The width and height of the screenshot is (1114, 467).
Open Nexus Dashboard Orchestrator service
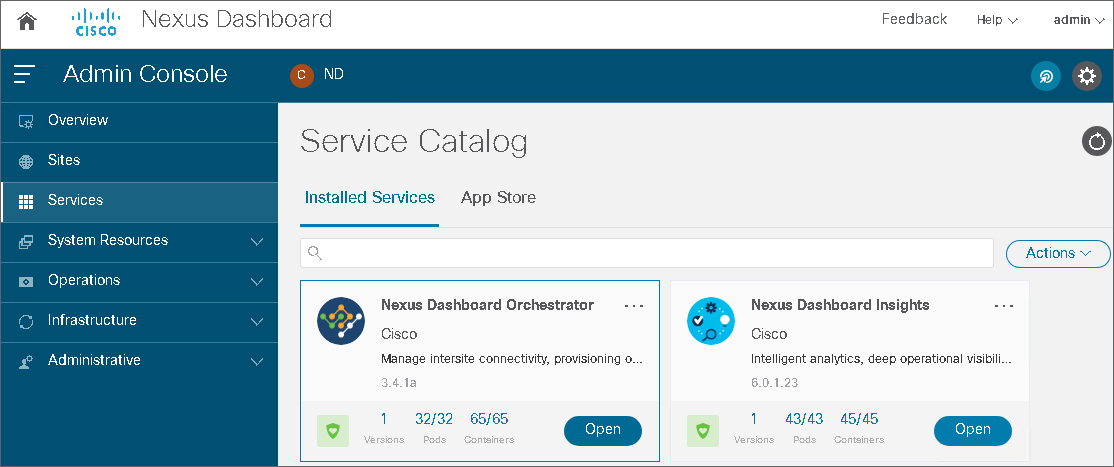click(x=603, y=430)
